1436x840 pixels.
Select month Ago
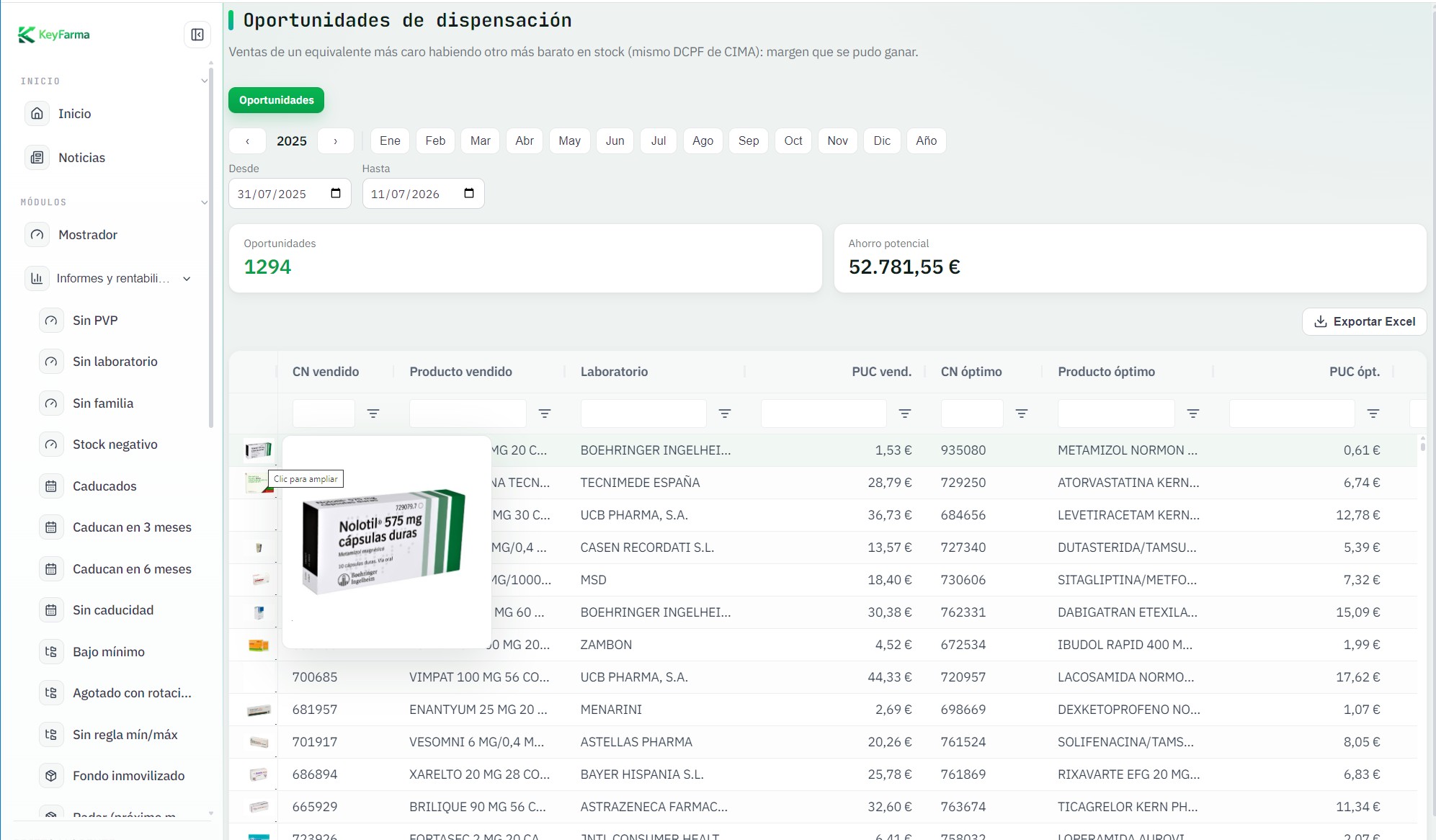703,141
